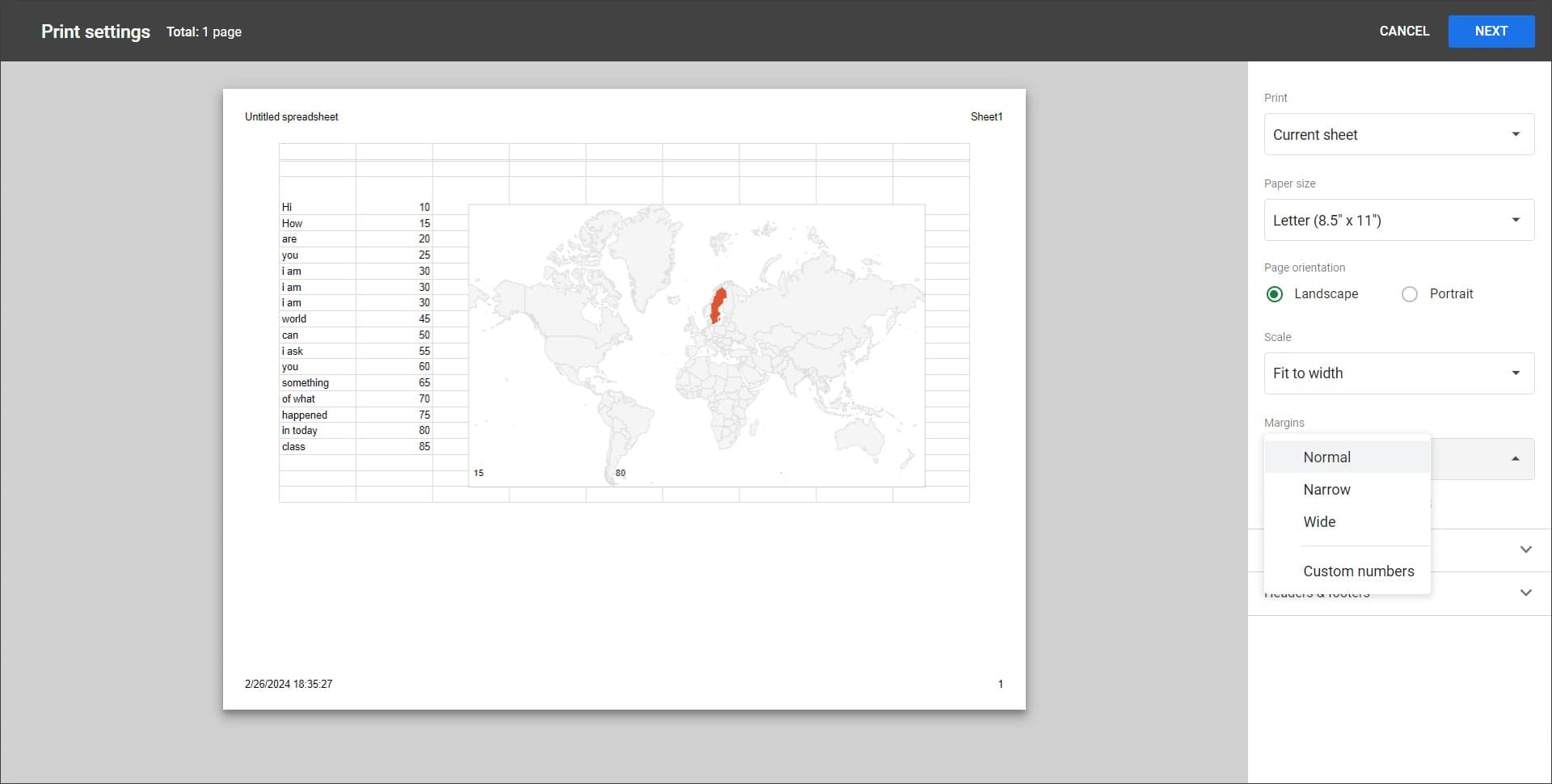Image resolution: width=1552 pixels, height=784 pixels.
Task: Select Normal from the margins menu
Action: (1326, 457)
